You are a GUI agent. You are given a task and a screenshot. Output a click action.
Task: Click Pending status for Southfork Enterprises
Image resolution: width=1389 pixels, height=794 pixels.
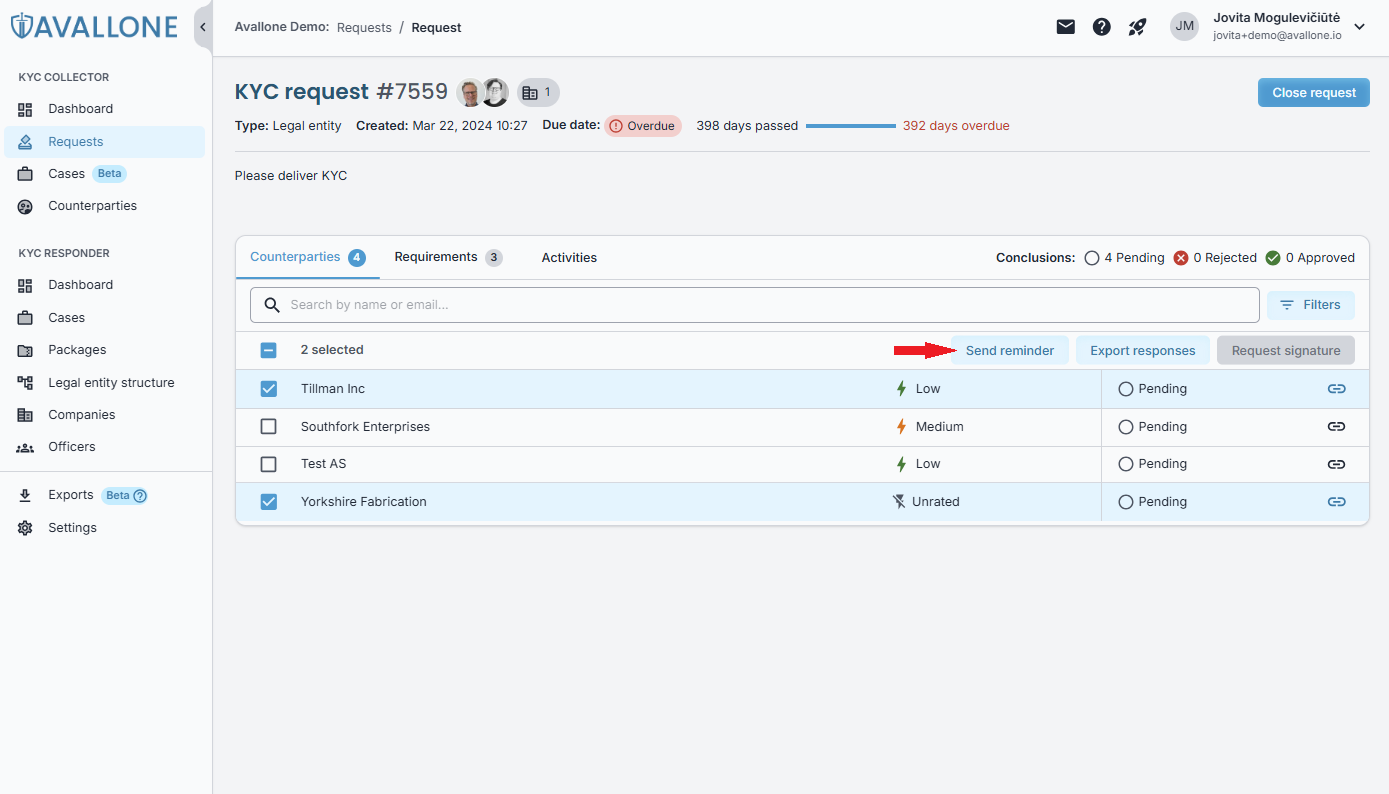click(1153, 427)
